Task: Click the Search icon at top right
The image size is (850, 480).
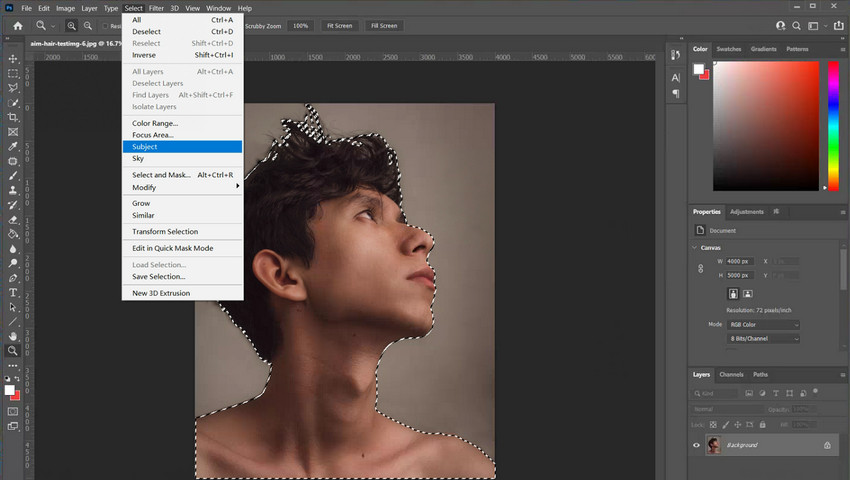Action: click(x=796, y=25)
